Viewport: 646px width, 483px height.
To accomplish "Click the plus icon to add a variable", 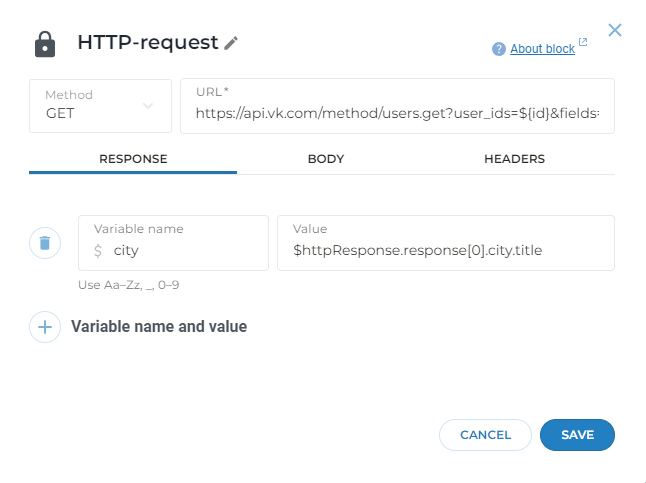I will (x=45, y=327).
